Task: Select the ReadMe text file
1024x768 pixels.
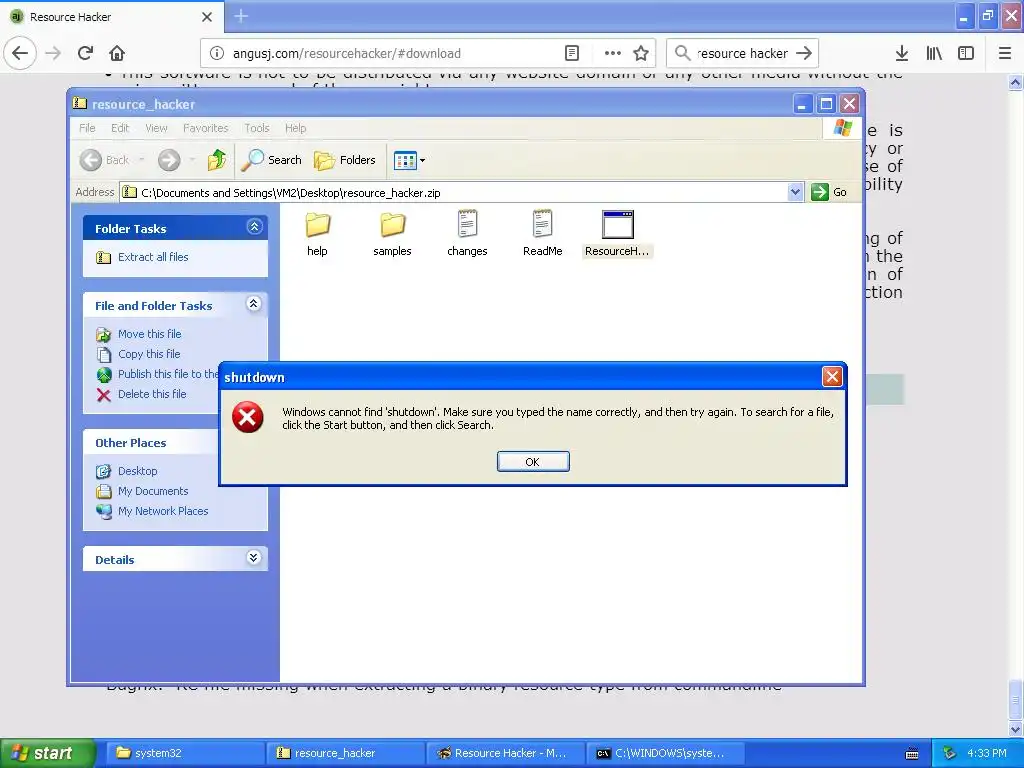Action: (x=542, y=234)
